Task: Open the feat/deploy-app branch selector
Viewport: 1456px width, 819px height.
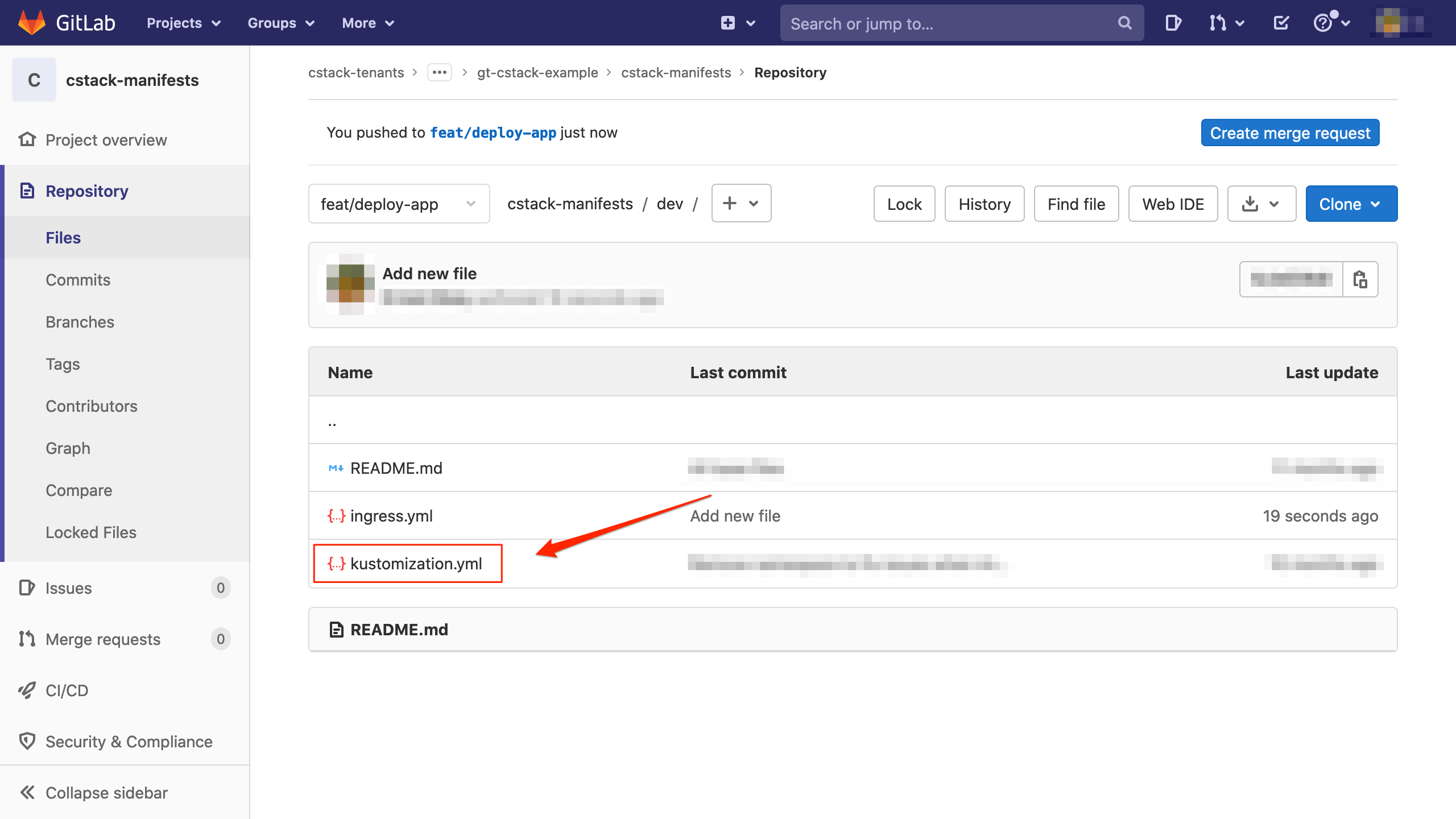Action: tap(399, 204)
